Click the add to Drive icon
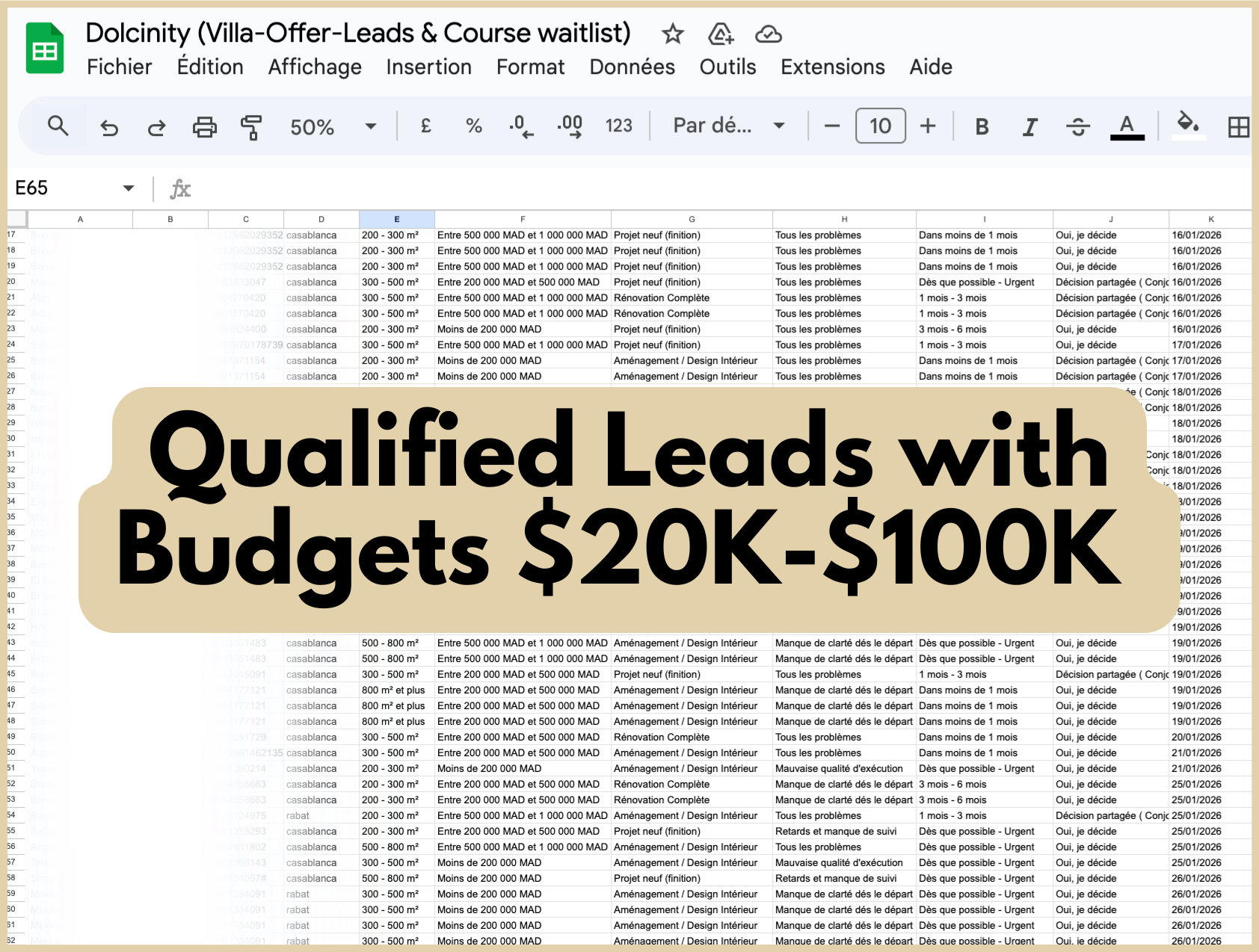Viewport: 1259px width, 952px height. [720, 34]
